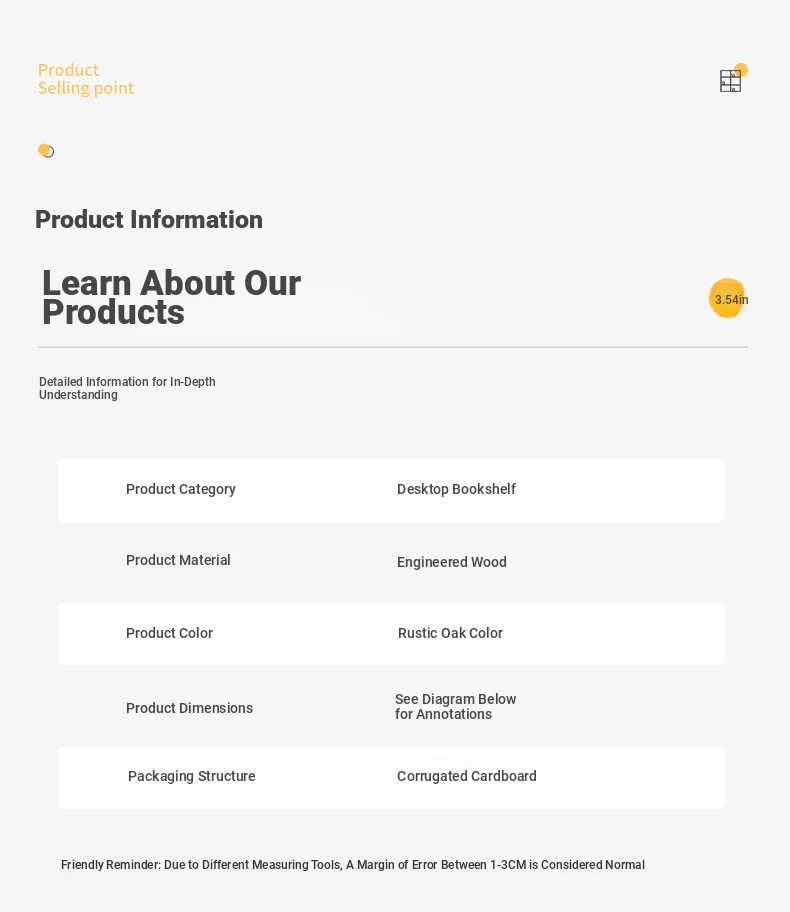The width and height of the screenshot is (790, 912).
Task: Select the Product Material label
Action: click(178, 560)
